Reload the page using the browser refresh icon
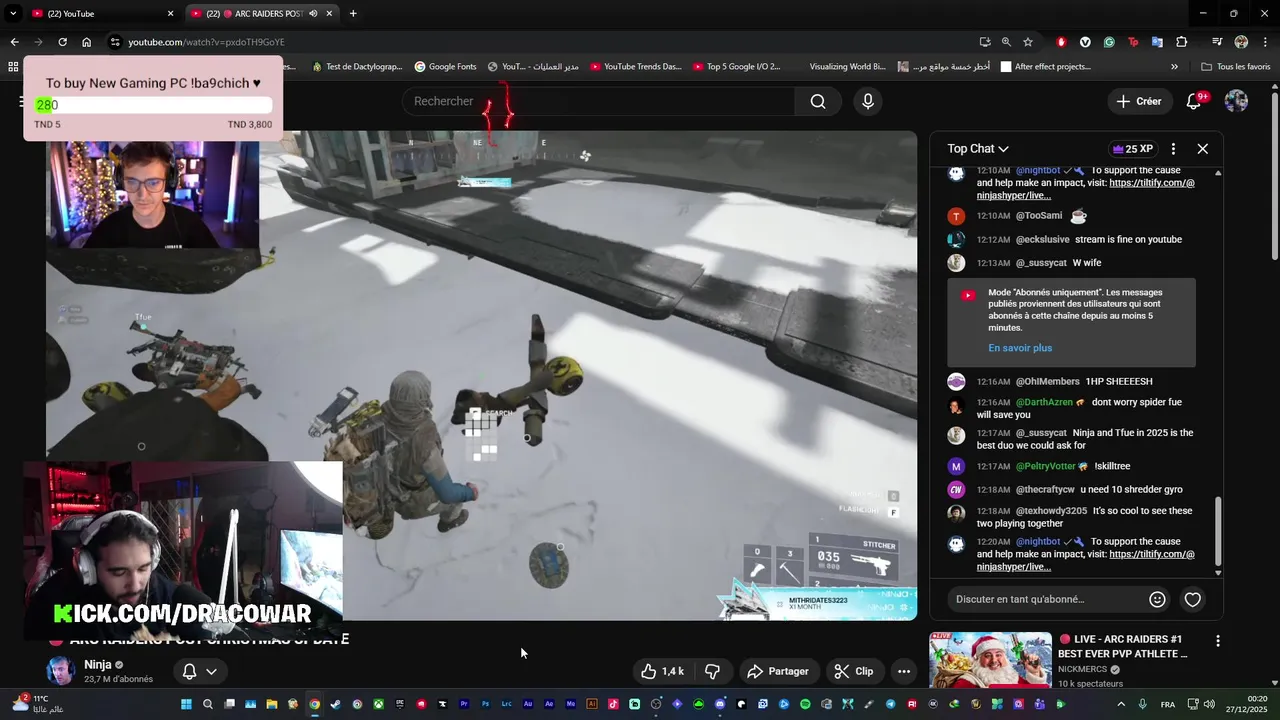Screen dimensions: 1280x720 pyautogui.click(x=62, y=42)
